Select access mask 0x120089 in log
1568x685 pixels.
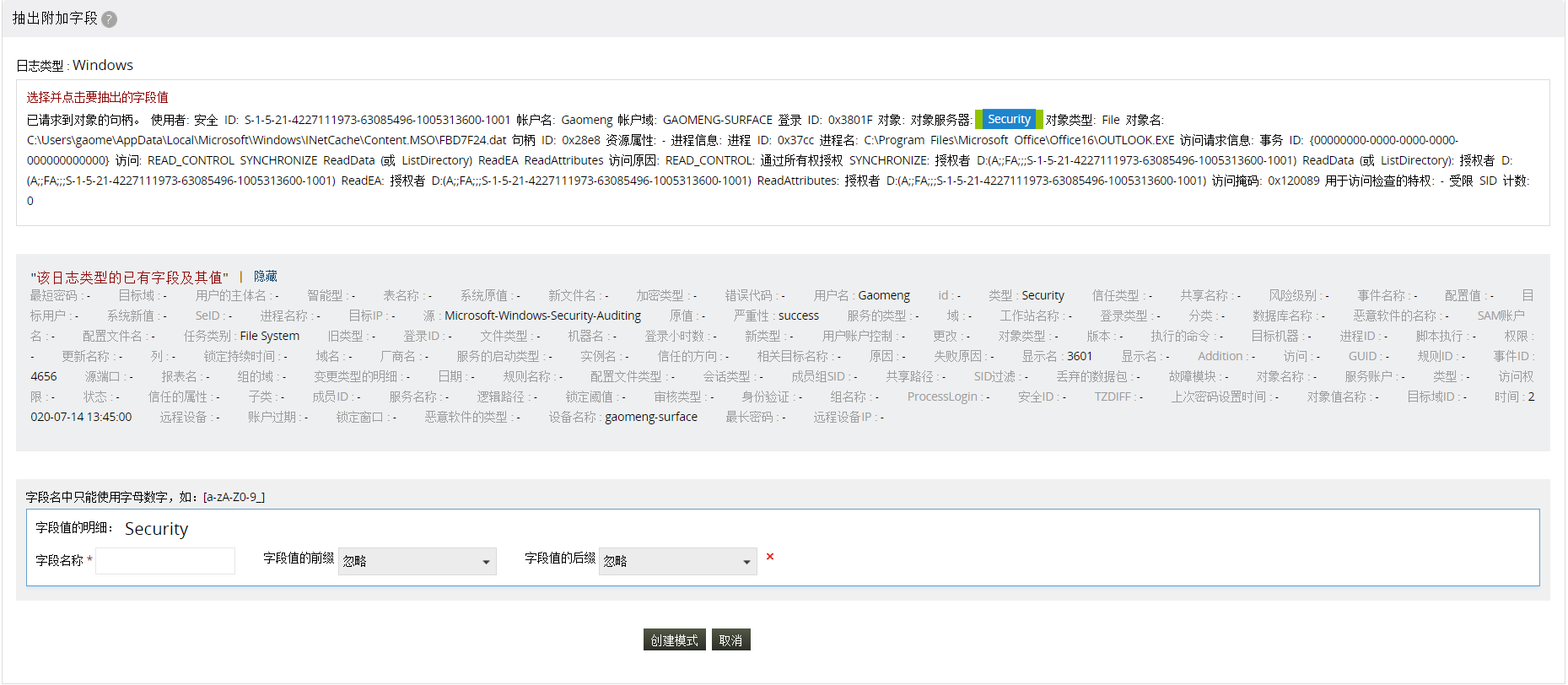(x=1293, y=181)
